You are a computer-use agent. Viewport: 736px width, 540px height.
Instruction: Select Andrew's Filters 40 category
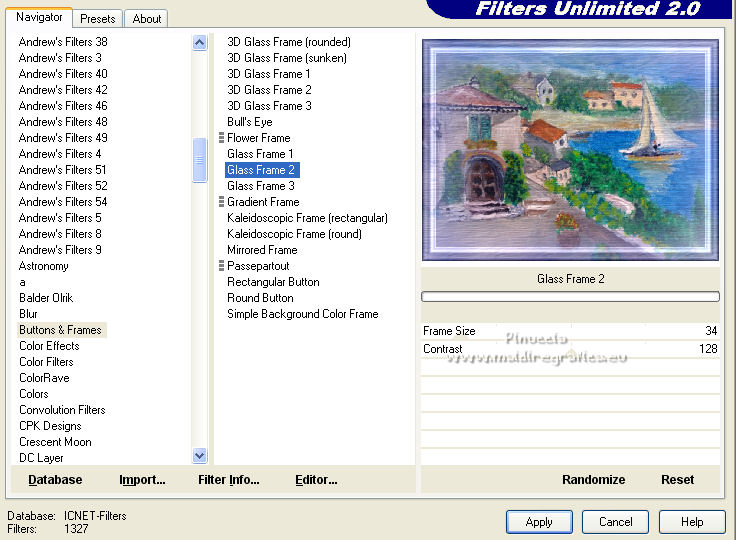tap(63, 74)
